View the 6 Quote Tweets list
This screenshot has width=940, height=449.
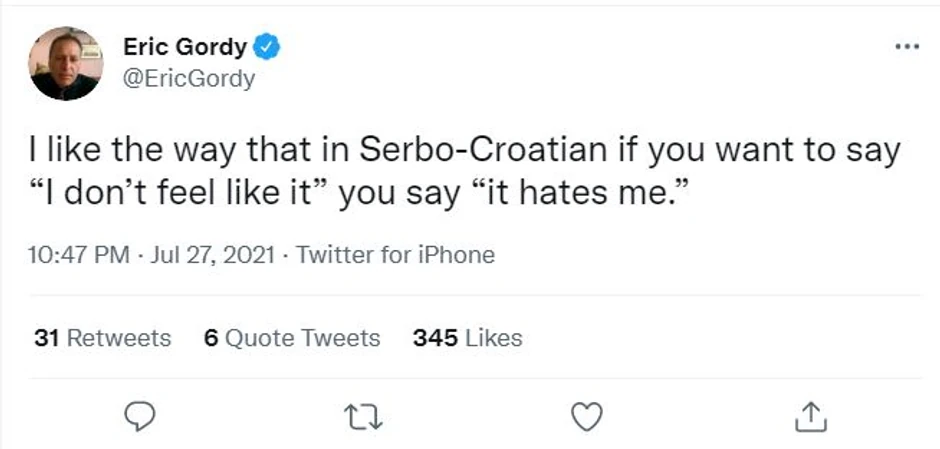tap(291, 338)
